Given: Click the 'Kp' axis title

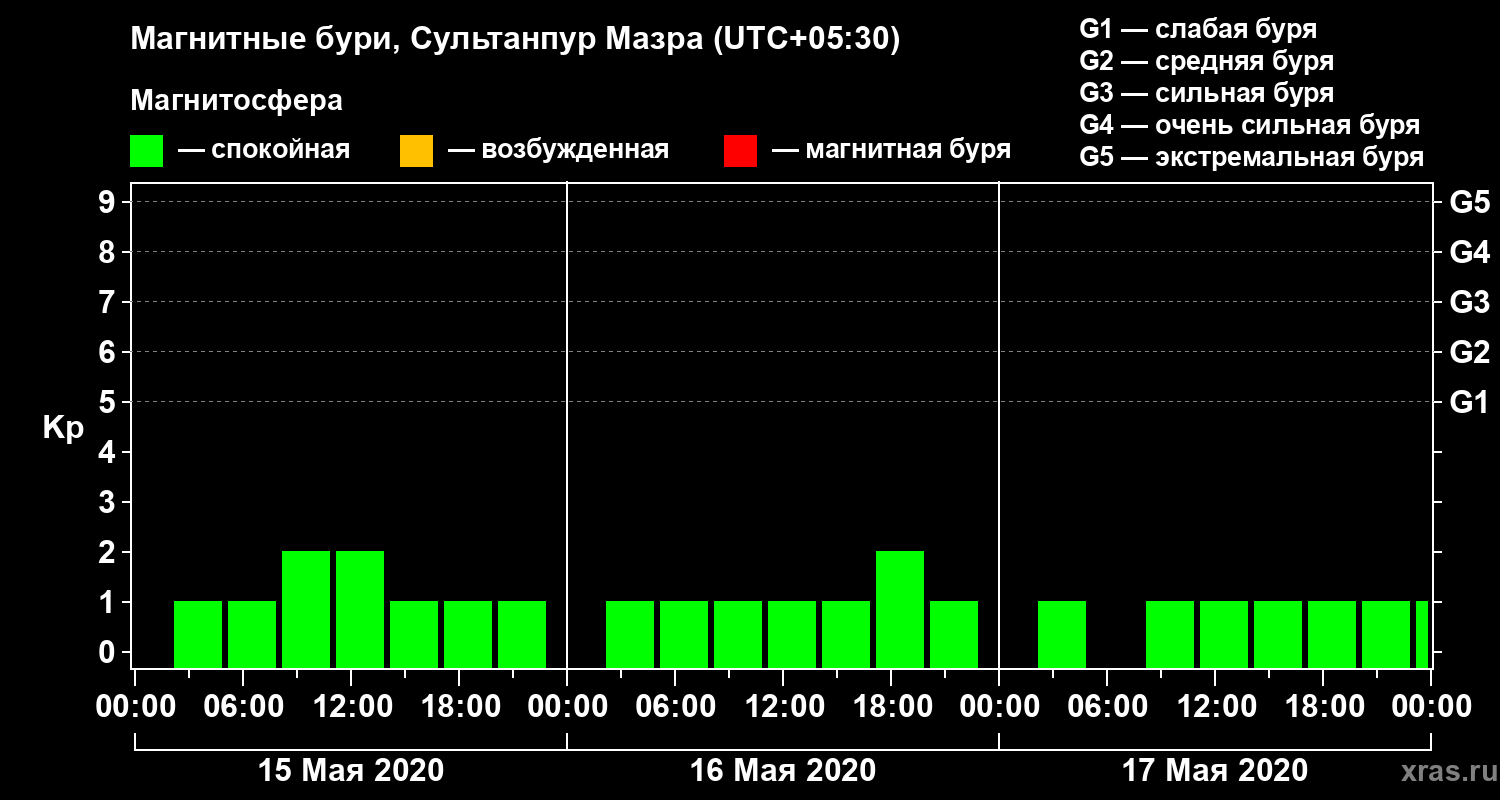Looking at the screenshot, I should point(63,428).
